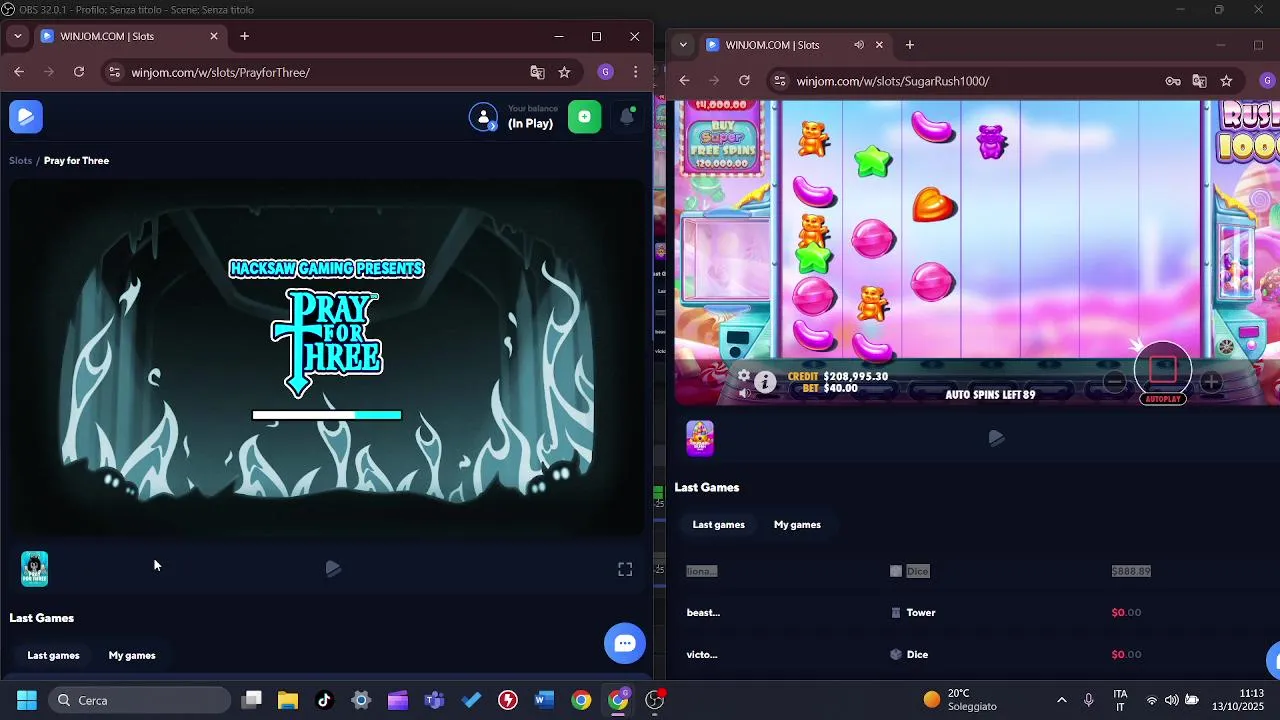Open Word from the taskbar
Viewport: 1280px width, 720px height.
[x=544, y=700]
